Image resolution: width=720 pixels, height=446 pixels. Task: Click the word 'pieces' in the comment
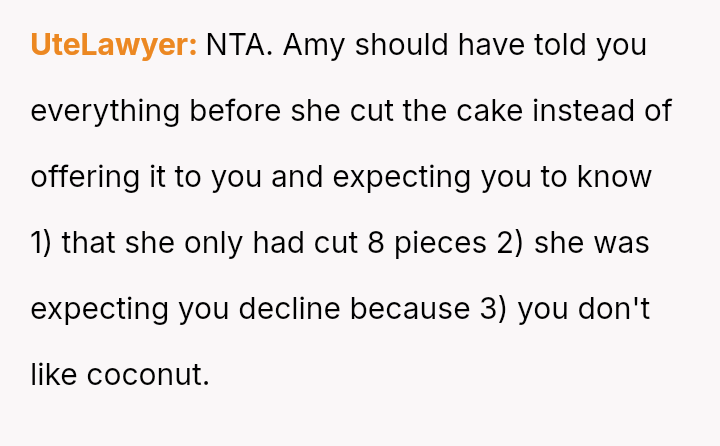441,243
